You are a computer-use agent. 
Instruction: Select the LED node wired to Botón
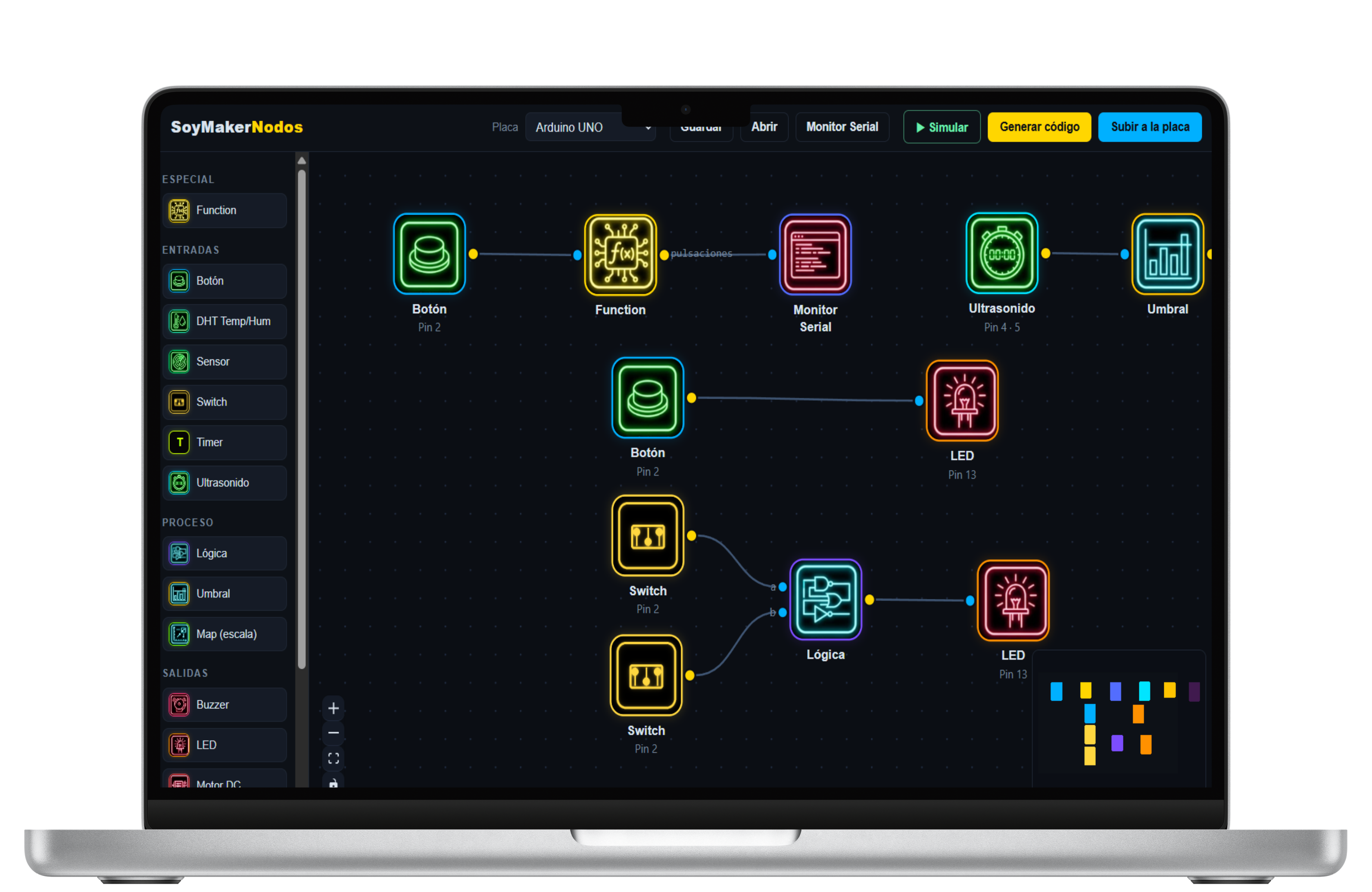point(962,401)
